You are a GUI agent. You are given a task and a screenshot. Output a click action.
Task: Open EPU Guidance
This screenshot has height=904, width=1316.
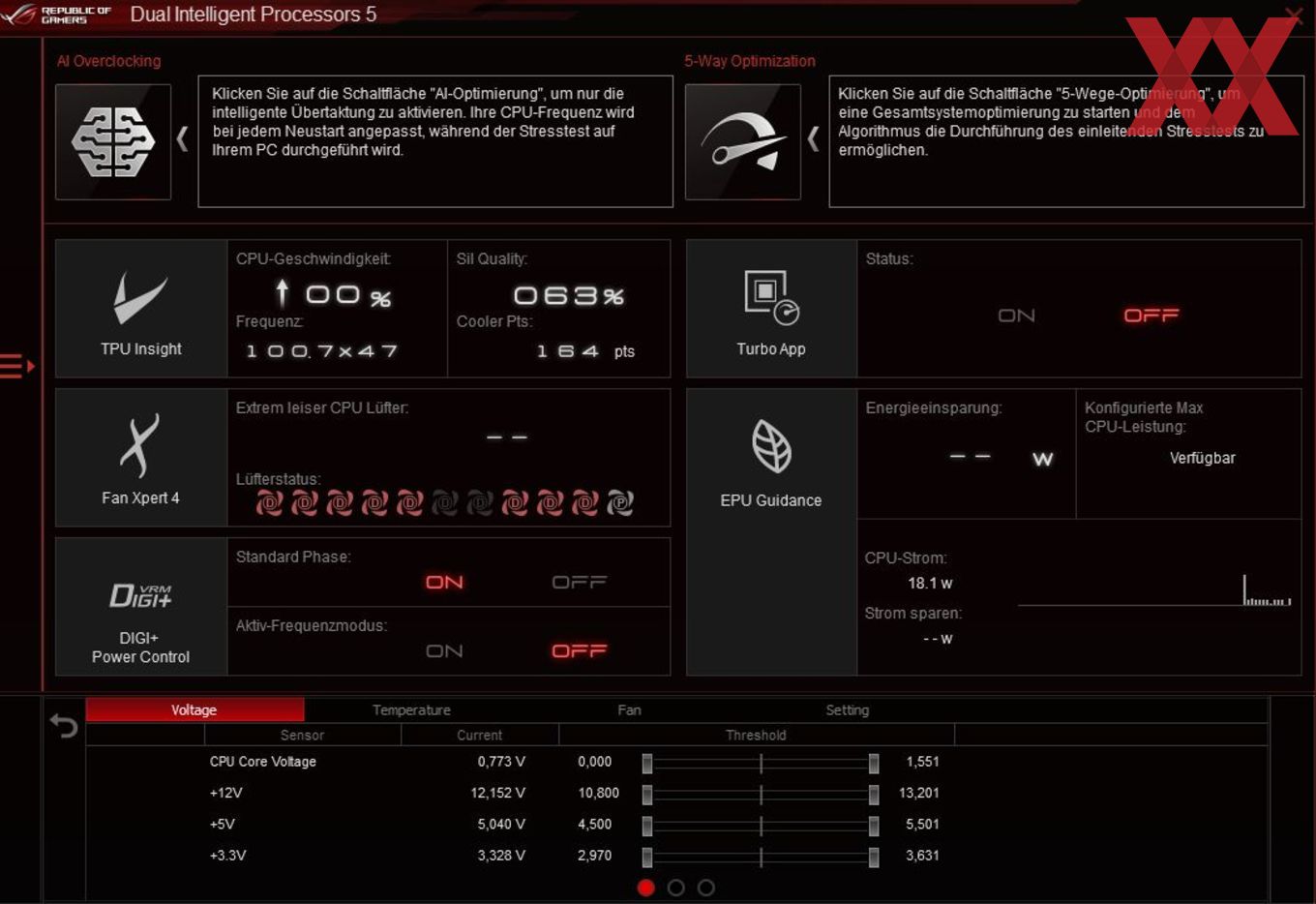pyautogui.click(x=771, y=532)
